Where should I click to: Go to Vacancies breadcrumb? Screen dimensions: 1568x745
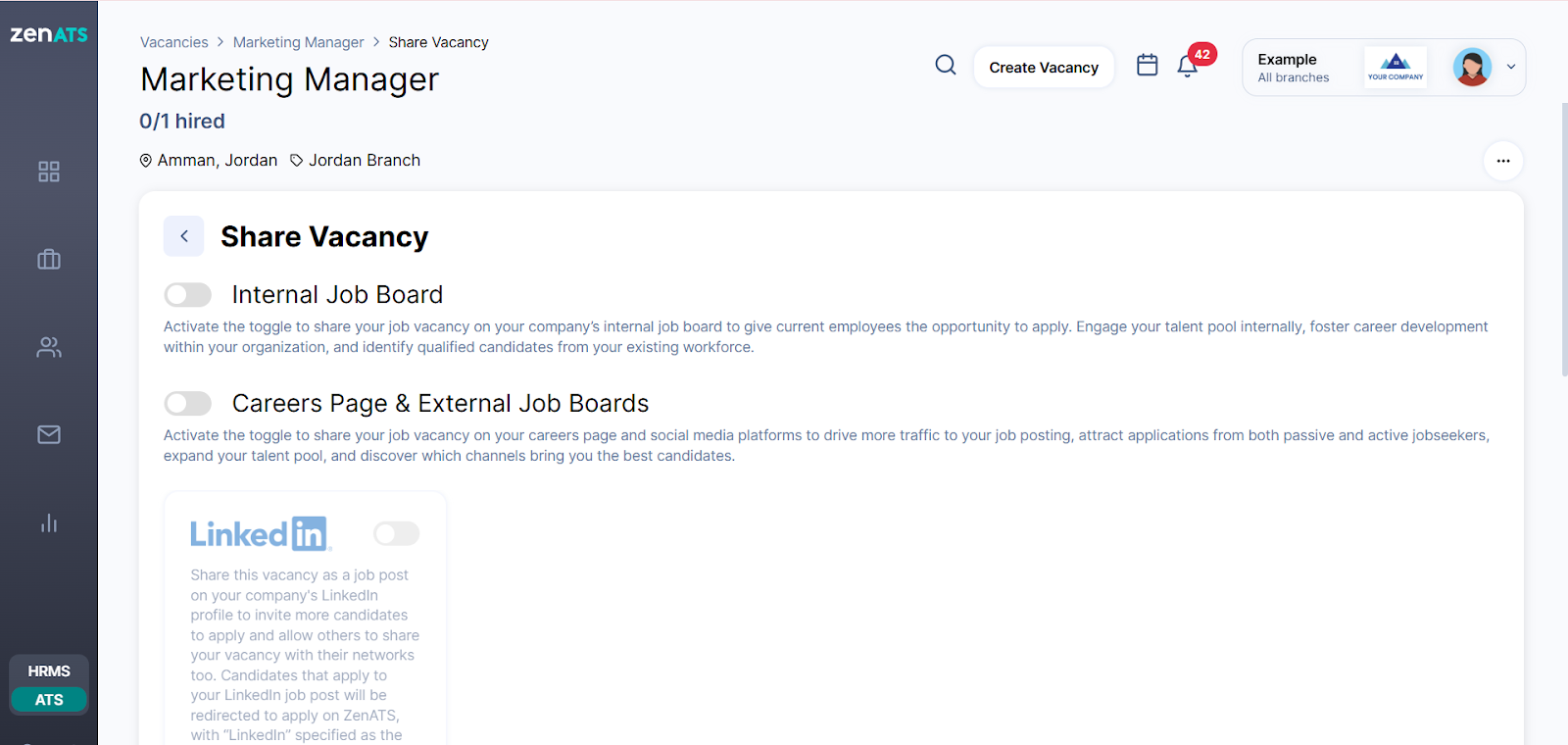(x=174, y=42)
